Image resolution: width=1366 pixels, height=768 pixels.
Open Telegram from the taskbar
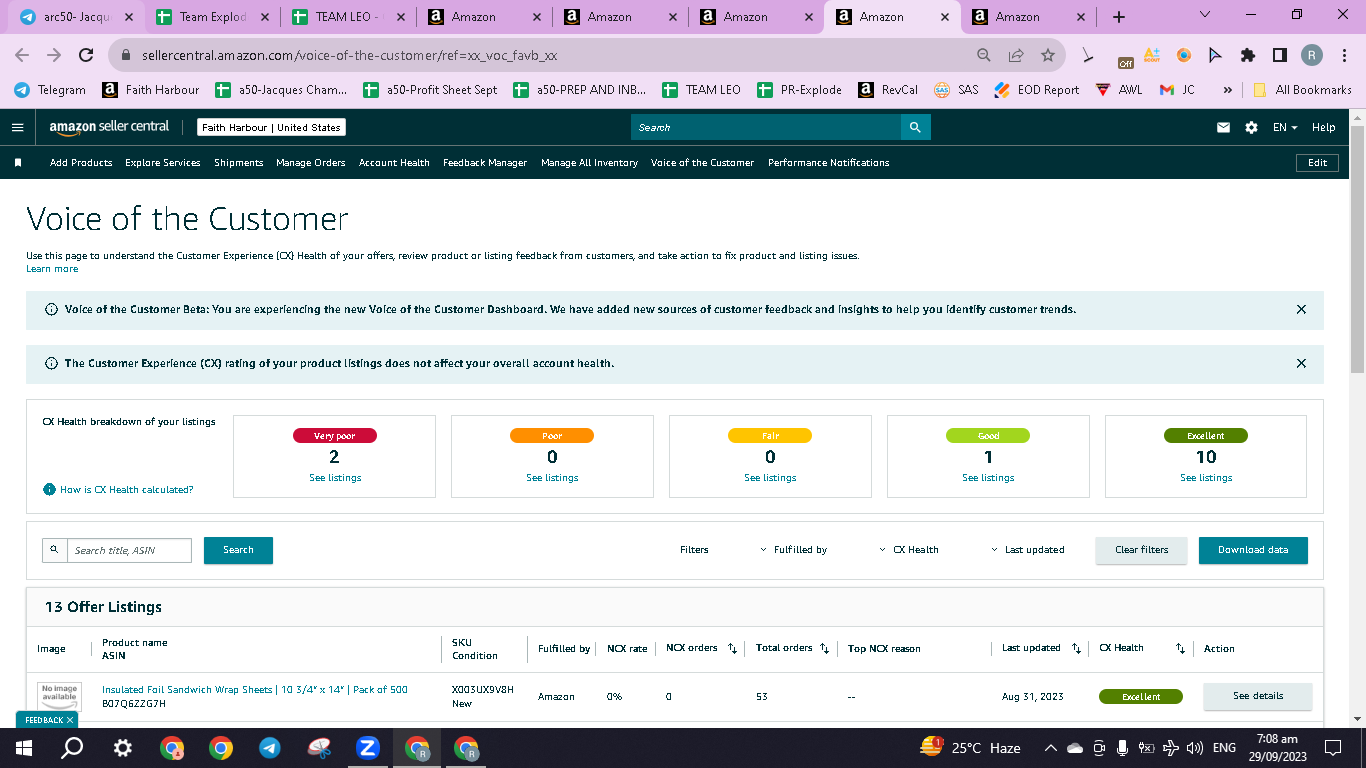[x=269, y=747]
